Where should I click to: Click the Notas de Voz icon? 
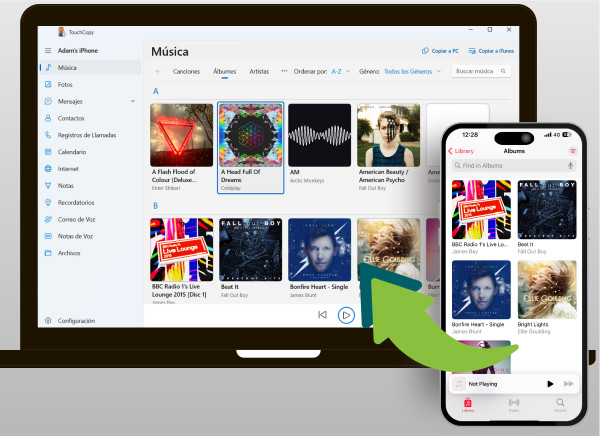(x=48, y=236)
